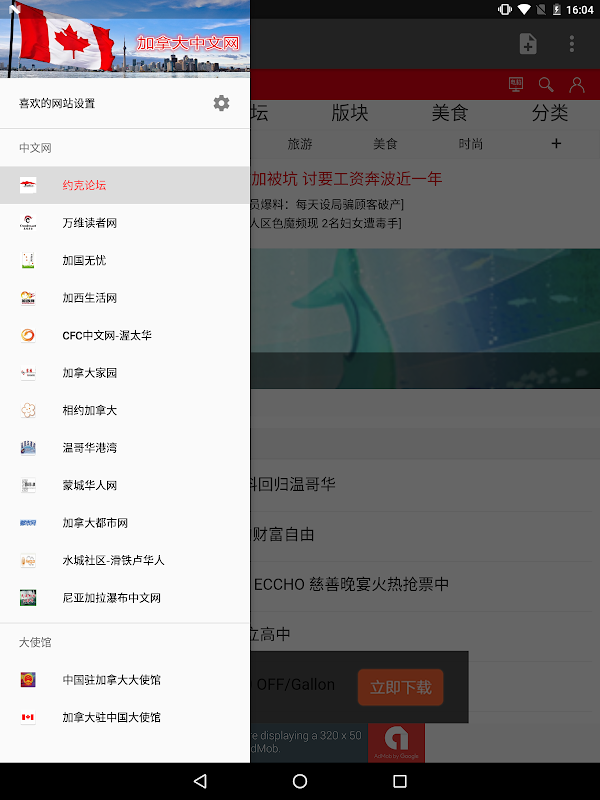The image size is (600, 800).
Task: Click the 喜欢的网站设置 label
Action: click(57, 103)
